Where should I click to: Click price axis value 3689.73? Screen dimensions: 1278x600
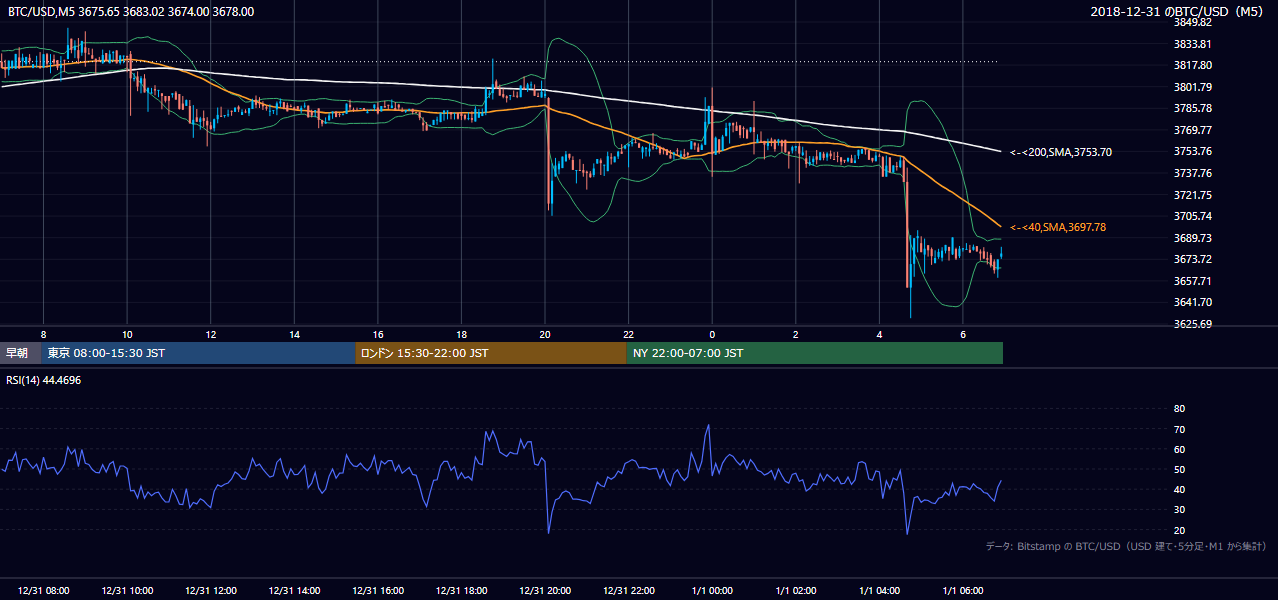(x=1193, y=238)
